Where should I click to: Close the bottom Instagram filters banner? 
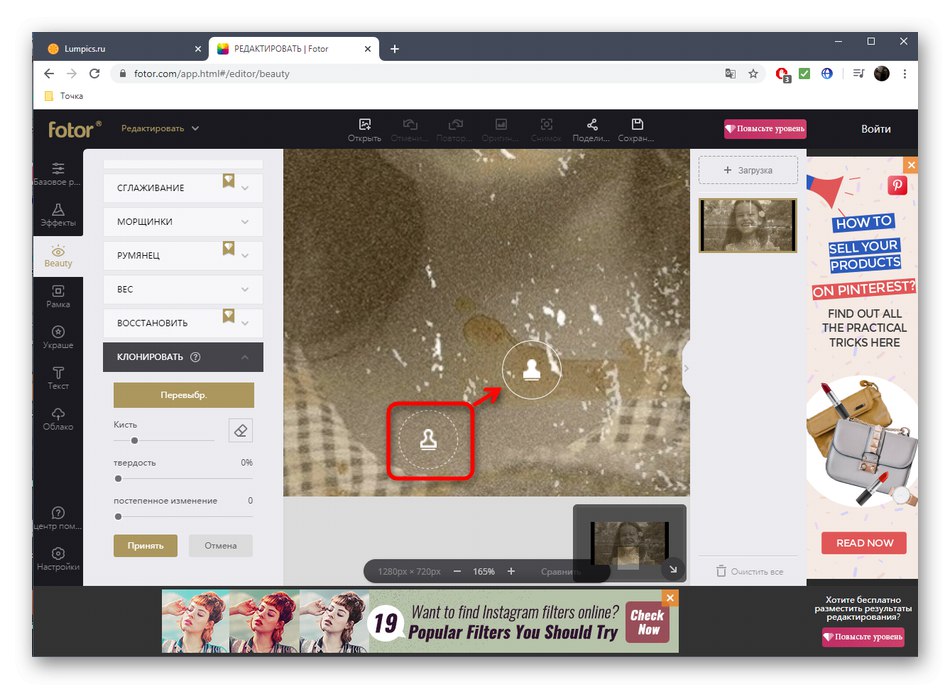click(670, 598)
